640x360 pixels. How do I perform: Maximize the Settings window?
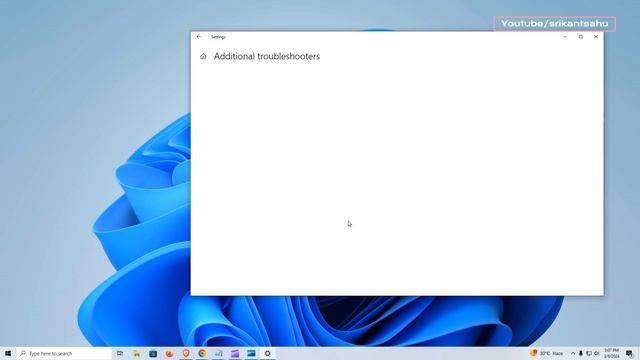pyautogui.click(x=581, y=37)
